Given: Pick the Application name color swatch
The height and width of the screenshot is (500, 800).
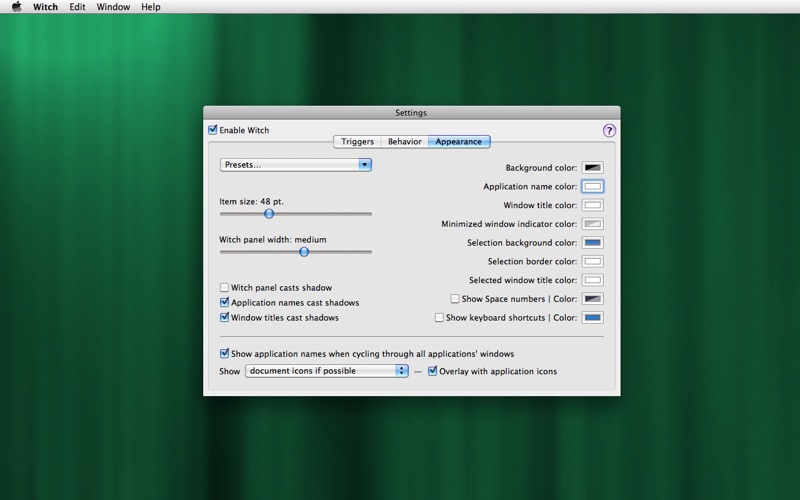Looking at the screenshot, I should 593,187.
